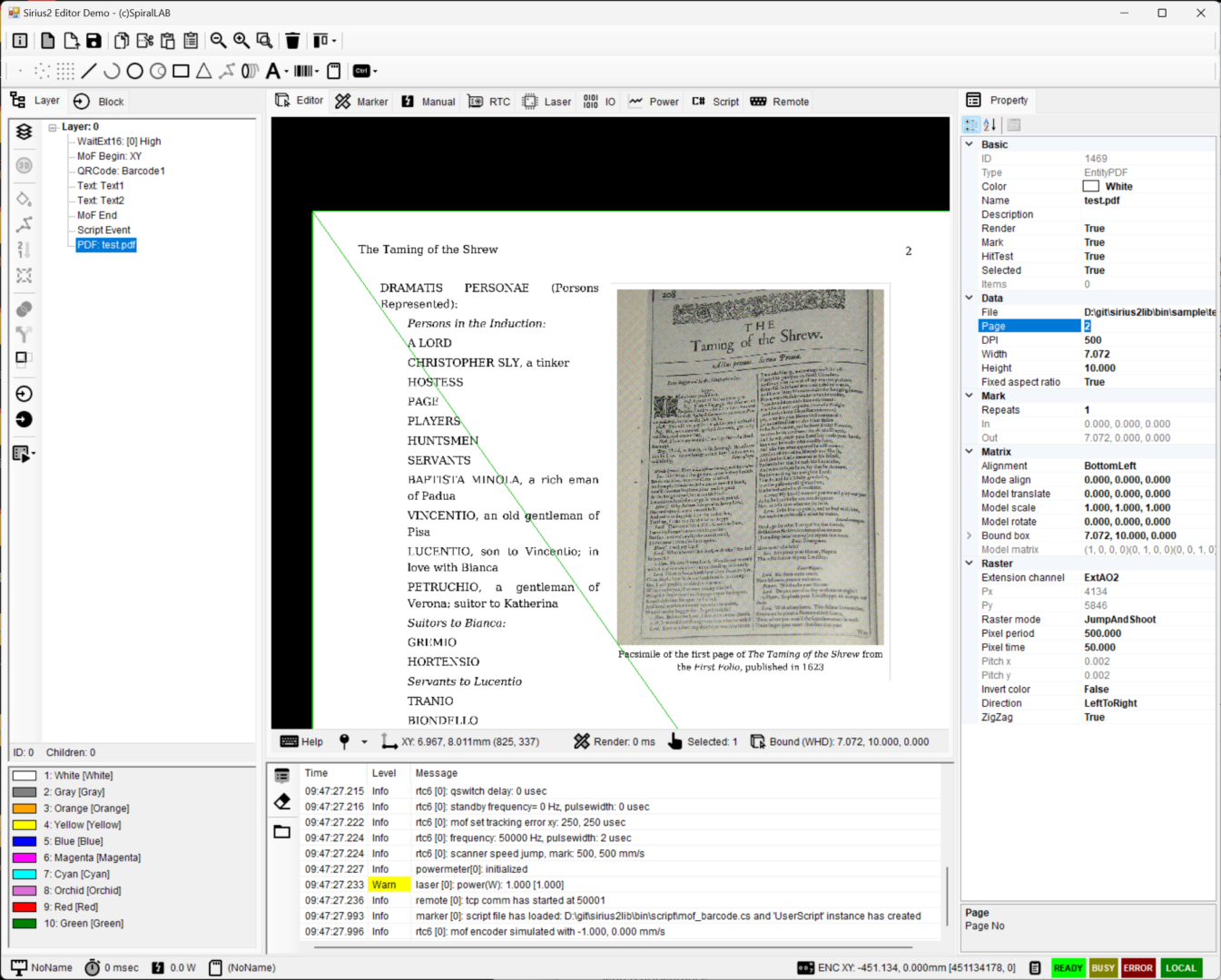The image size is (1221, 980).
Task: Switch to the Block tab
Action: click(x=99, y=102)
